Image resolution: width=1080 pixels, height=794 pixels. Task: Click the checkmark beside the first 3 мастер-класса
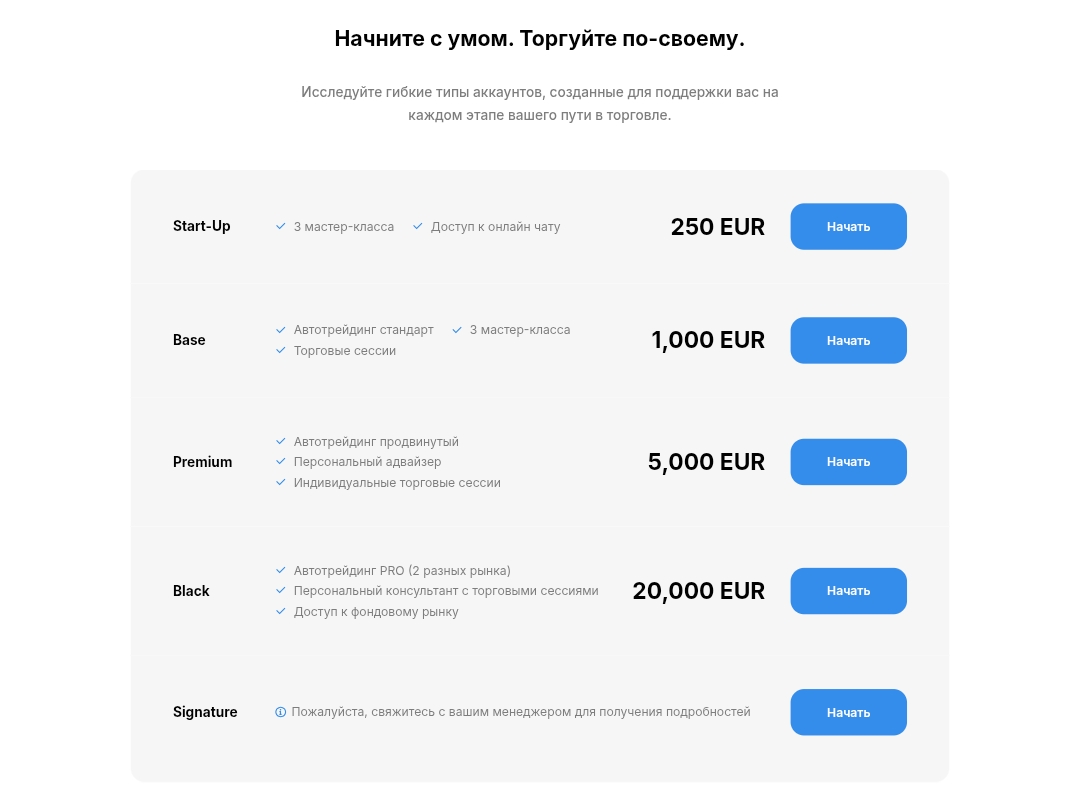point(280,226)
